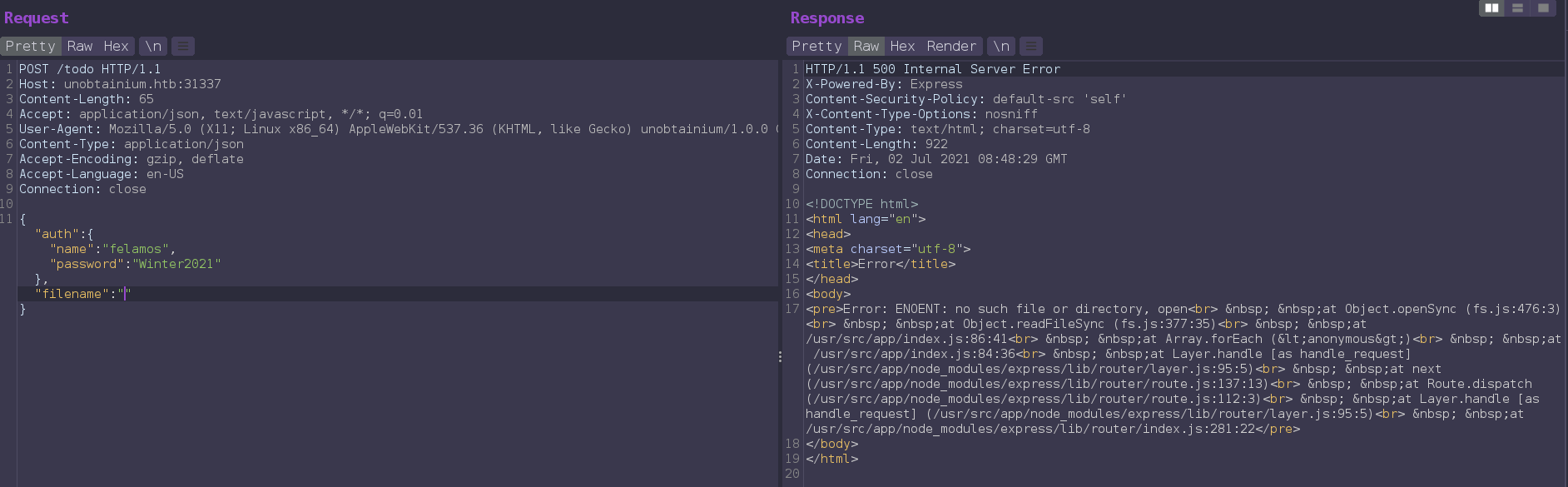This screenshot has height=487, width=1568.
Task: Open Request message editor options menu
Action: click(x=183, y=47)
